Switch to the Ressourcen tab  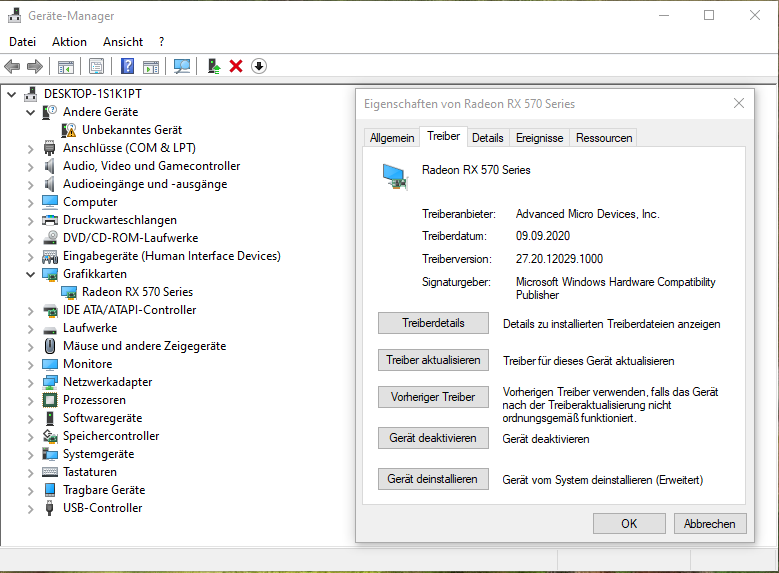604,138
